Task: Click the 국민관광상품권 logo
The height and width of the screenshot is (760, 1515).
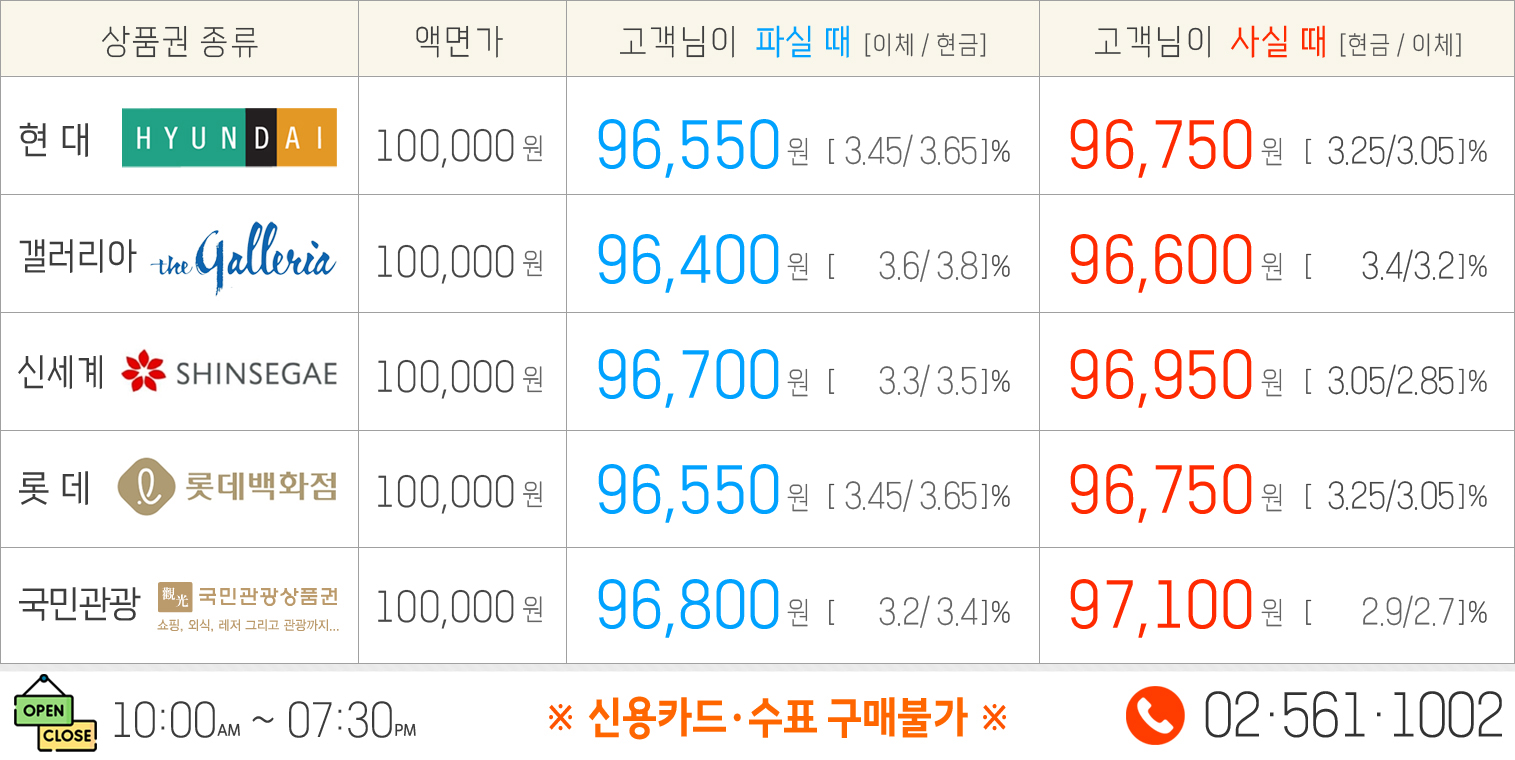Action: click(248, 604)
